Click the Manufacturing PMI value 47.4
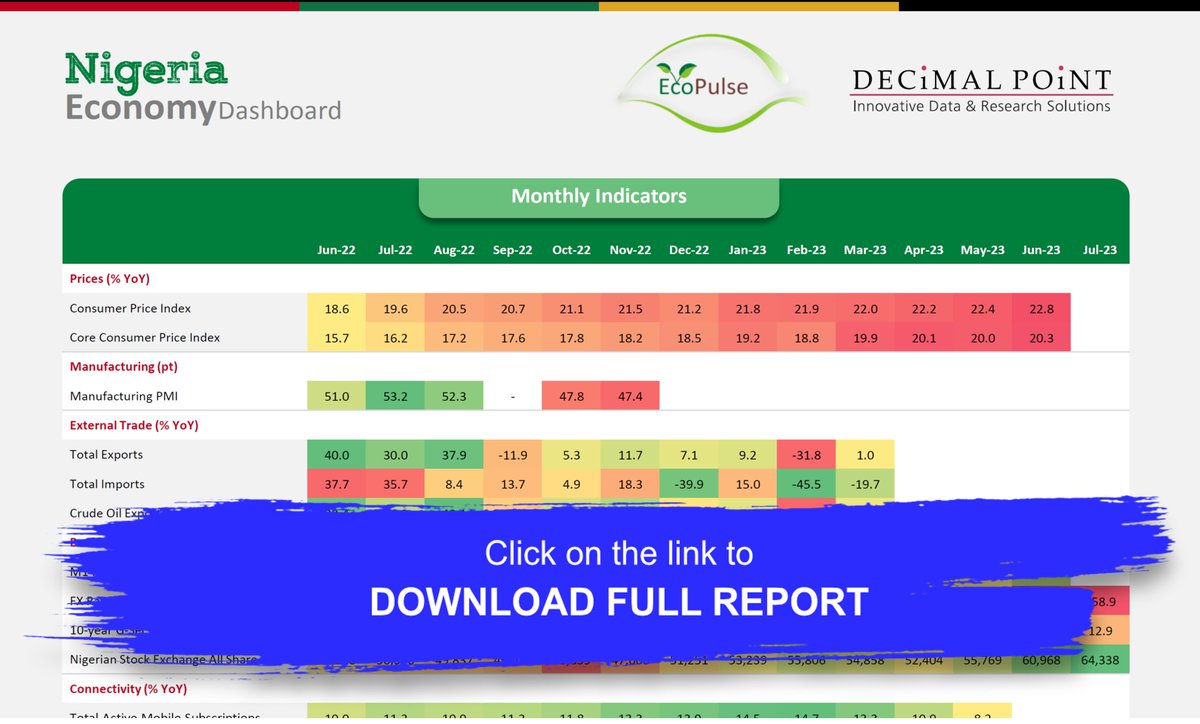 tap(630, 396)
